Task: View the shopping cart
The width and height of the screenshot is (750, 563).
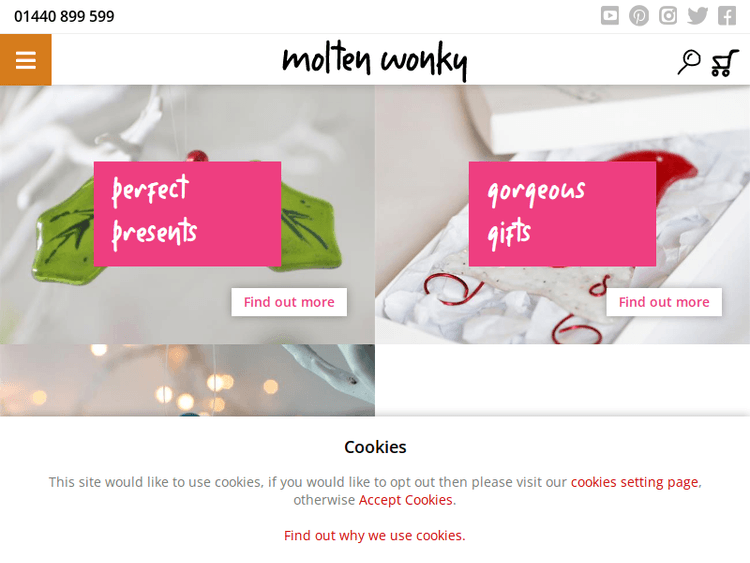Action: click(725, 63)
